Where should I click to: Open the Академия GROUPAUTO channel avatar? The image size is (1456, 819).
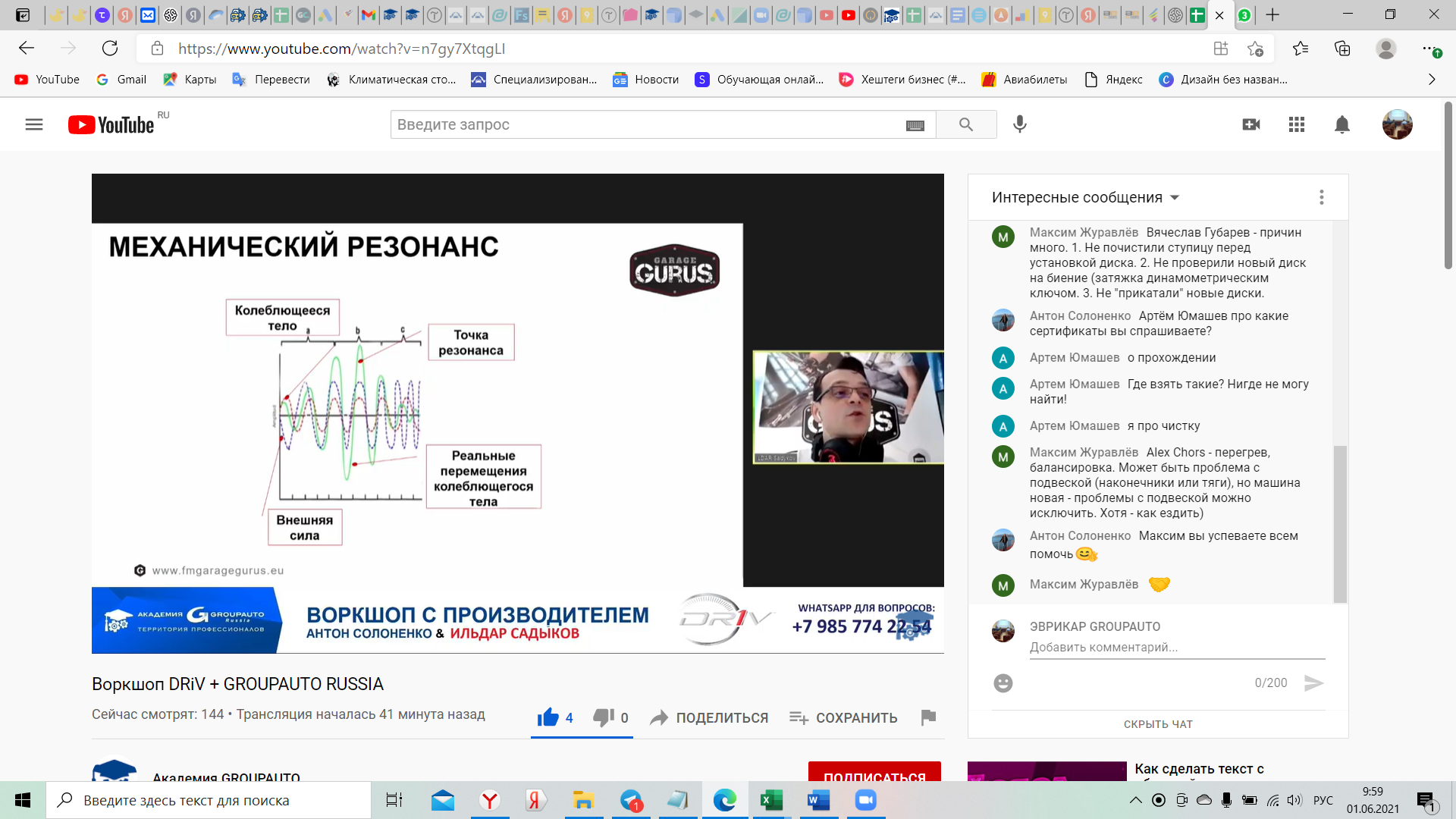115,770
